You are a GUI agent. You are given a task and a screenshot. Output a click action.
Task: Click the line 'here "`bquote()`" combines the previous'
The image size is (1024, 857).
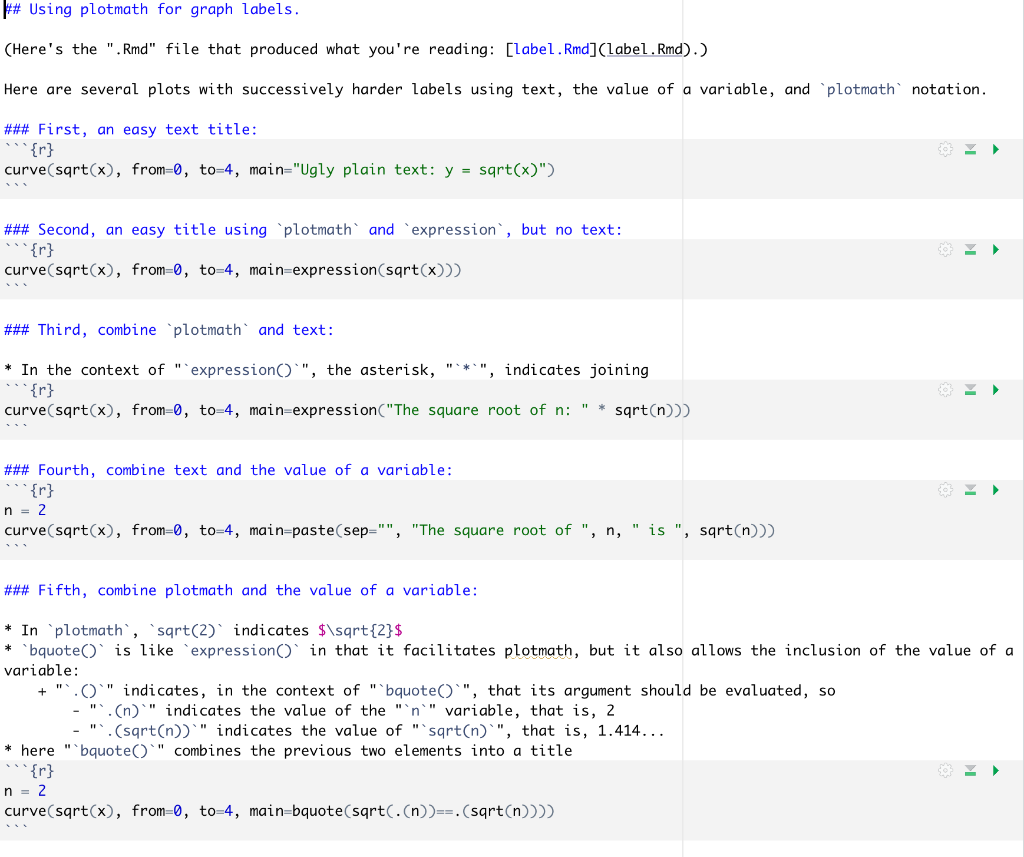288,751
